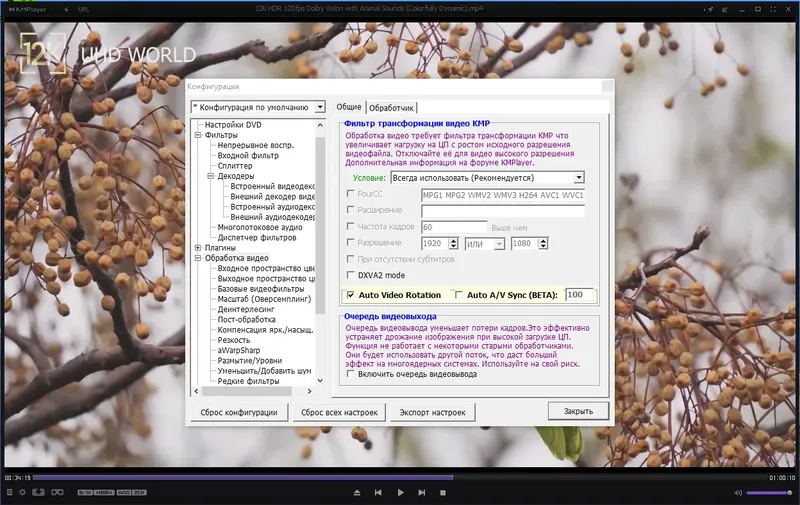The height and width of the screenshot is (505, 800).
Task: Click Сброс всех настроек button
Action: click(x=339, y=412)
